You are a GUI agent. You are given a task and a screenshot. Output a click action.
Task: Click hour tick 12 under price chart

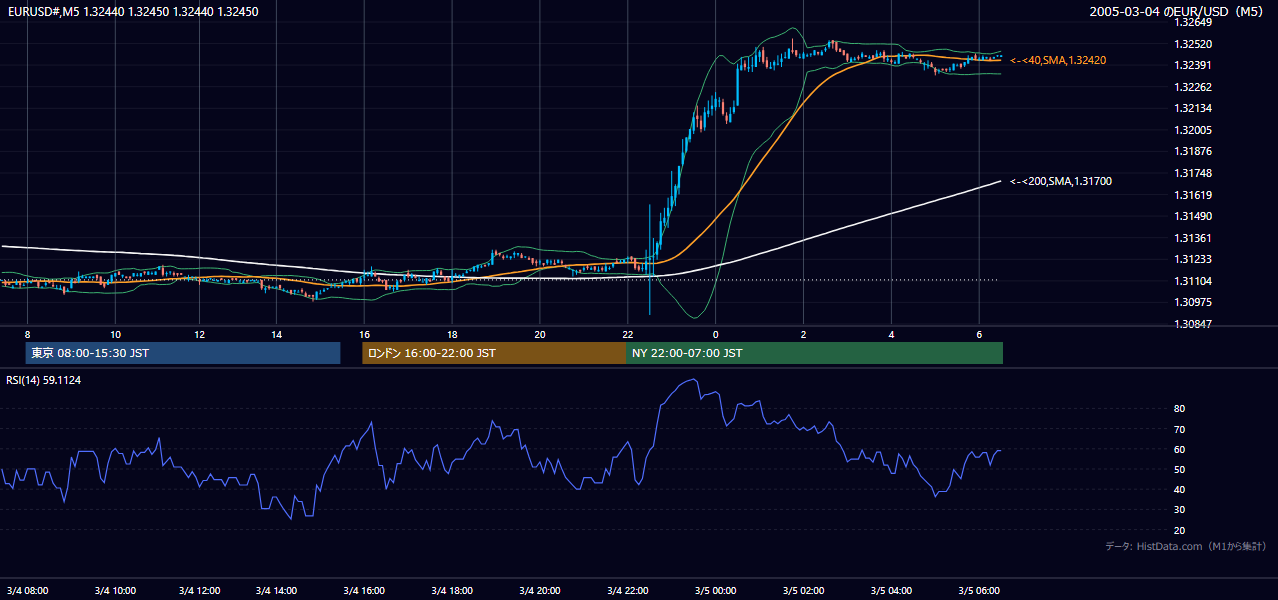tap(200, 334)
